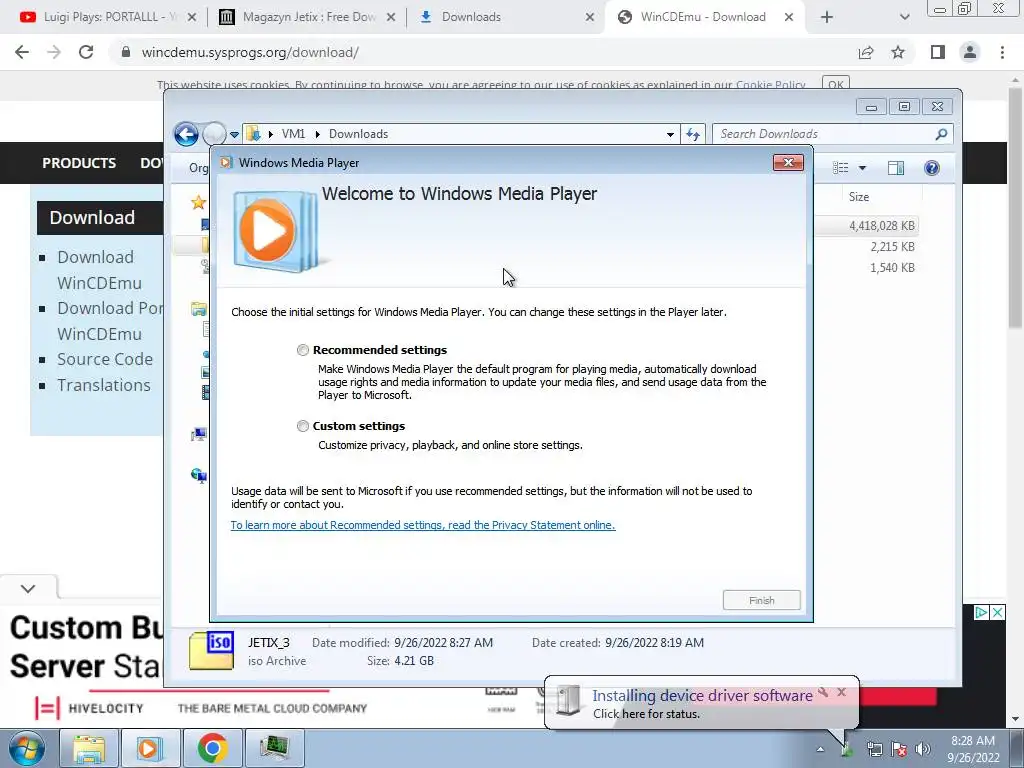The height and width of the screenshot is (768, 1024).
Task: Click the volume speaker tray icon
Action: click(922, 749)
